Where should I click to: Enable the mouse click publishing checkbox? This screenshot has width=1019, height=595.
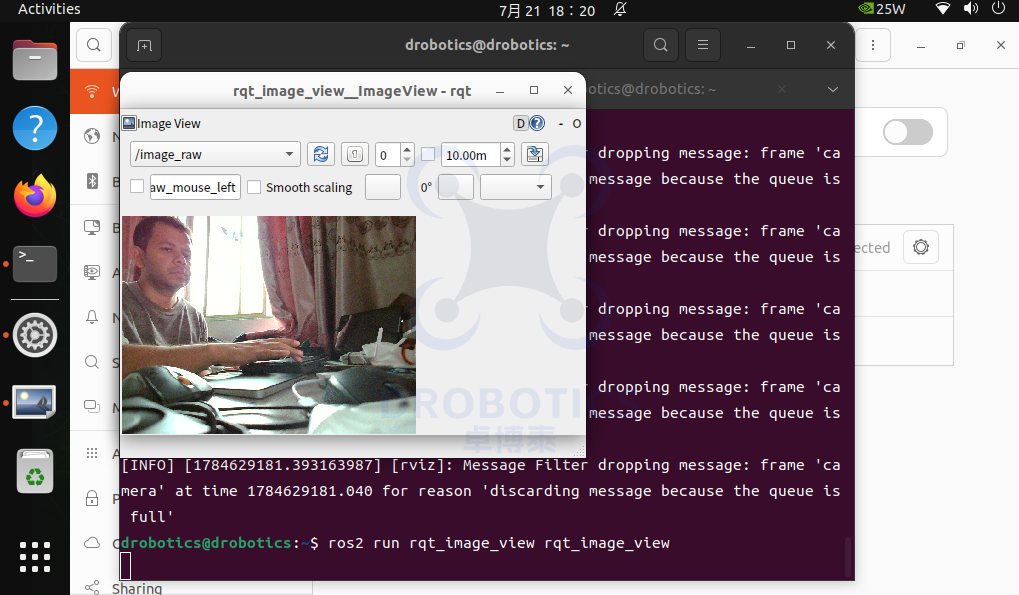tap(137, 186)
